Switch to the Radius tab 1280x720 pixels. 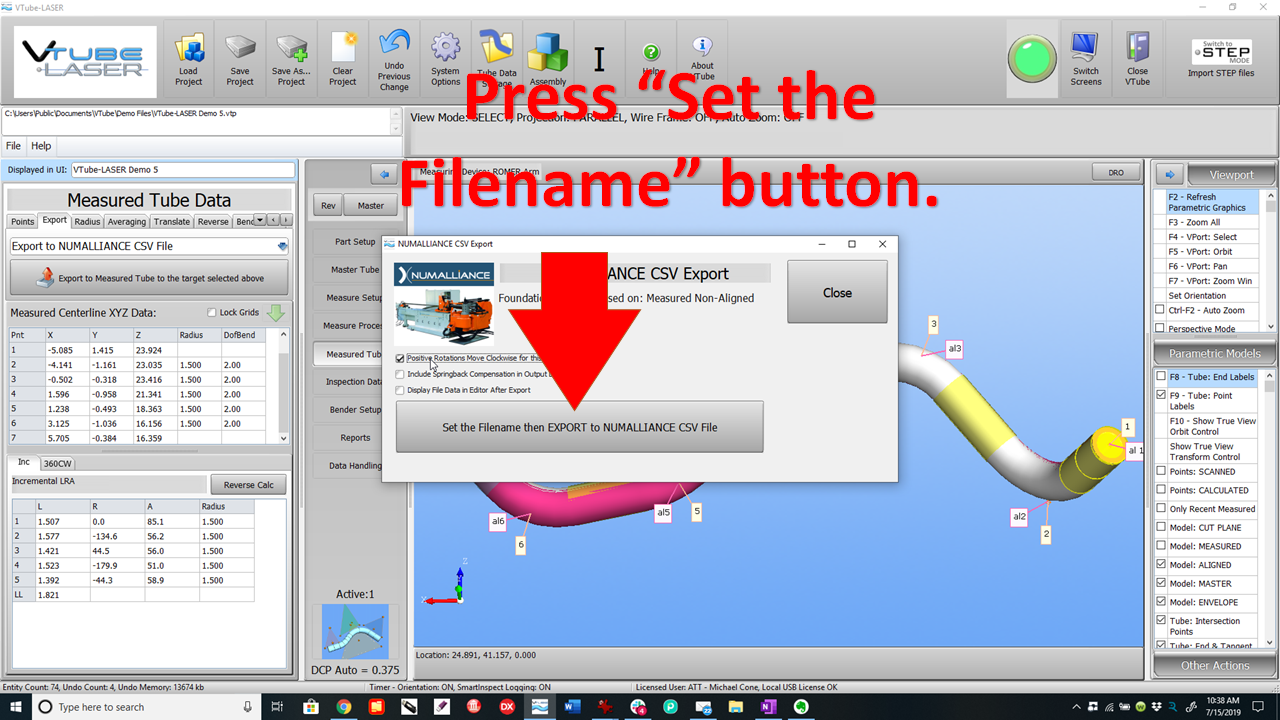point(87,221)
